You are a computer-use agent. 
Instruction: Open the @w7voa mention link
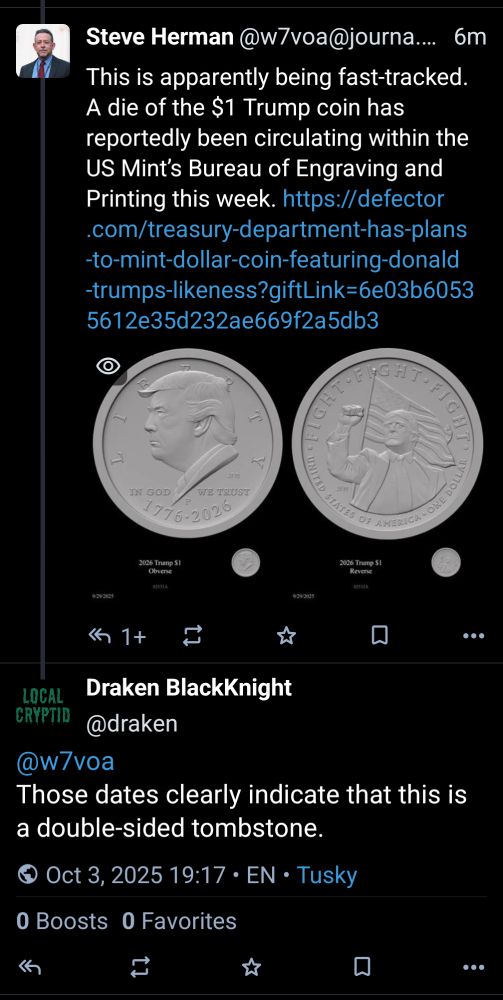(x=65, y=761)
